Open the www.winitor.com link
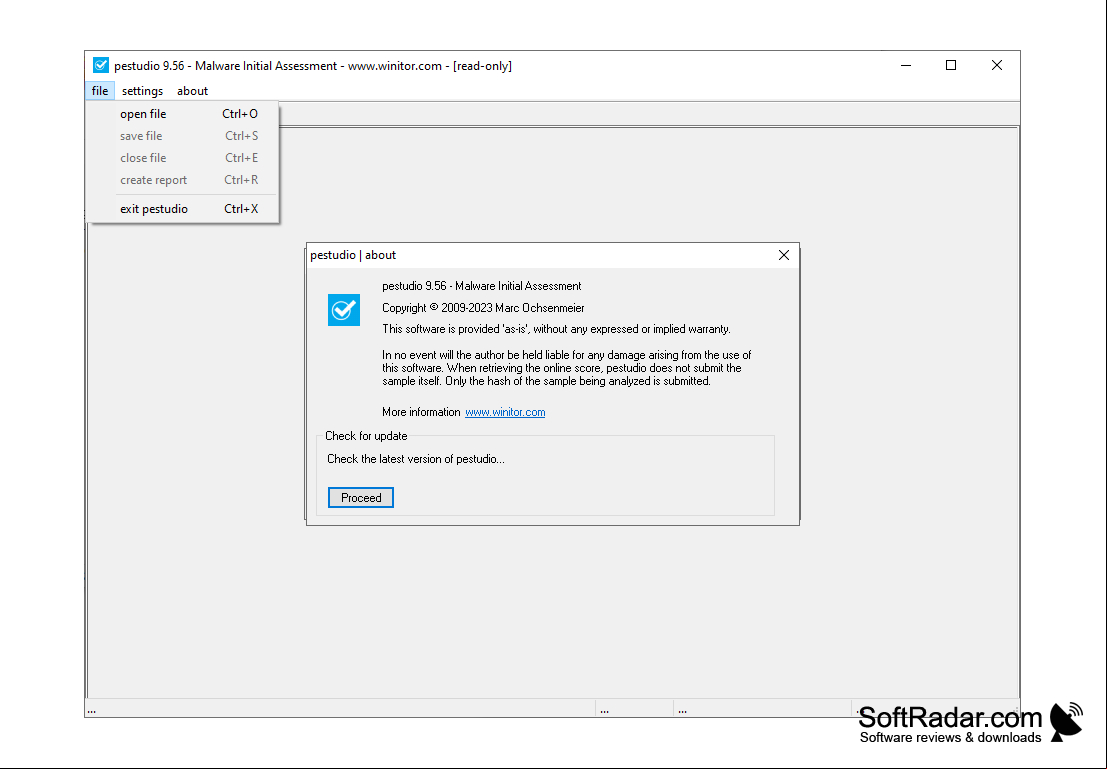1107x769 pixels. coord(505,412)
